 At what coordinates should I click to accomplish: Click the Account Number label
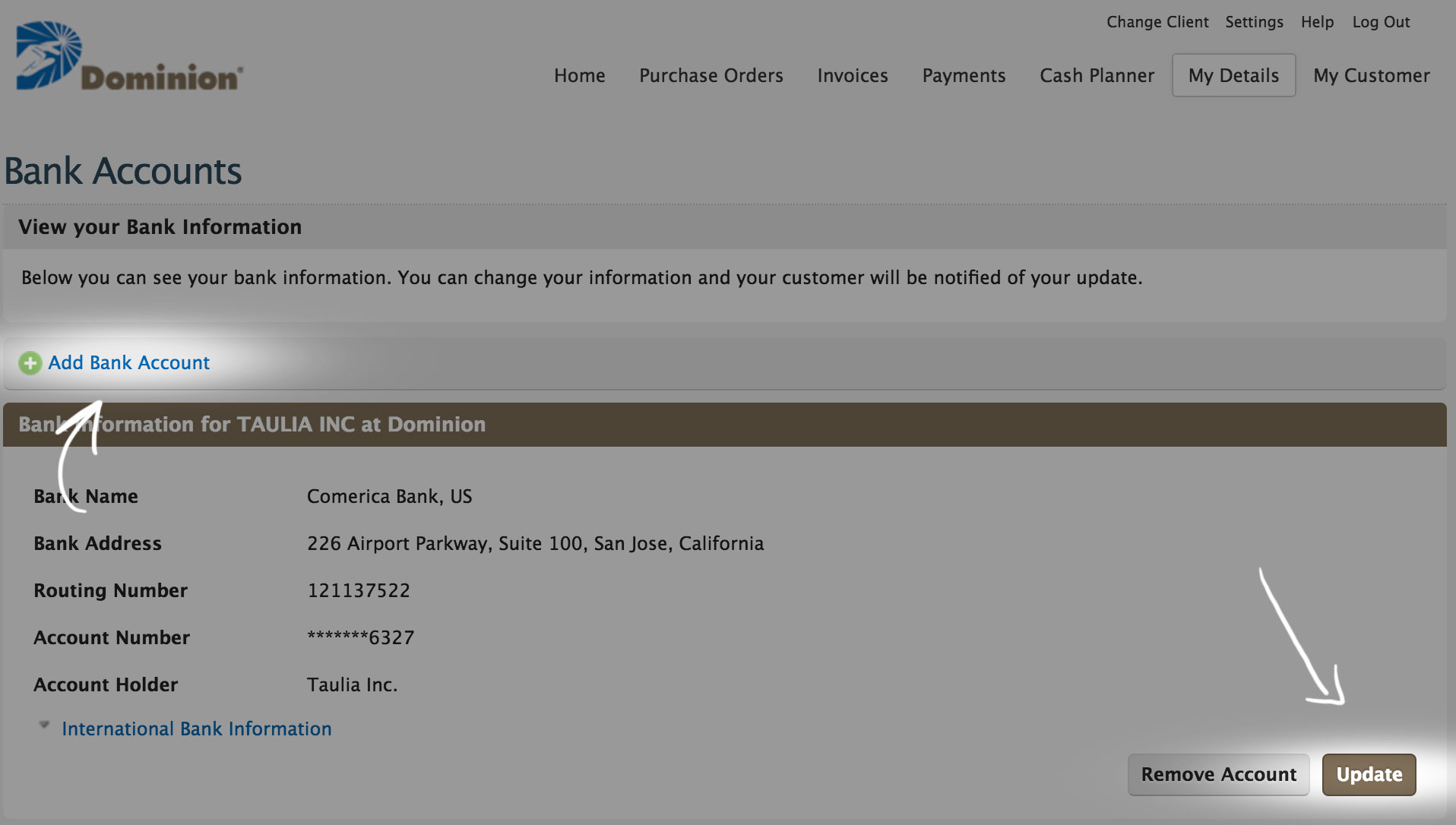coord(112,637)
